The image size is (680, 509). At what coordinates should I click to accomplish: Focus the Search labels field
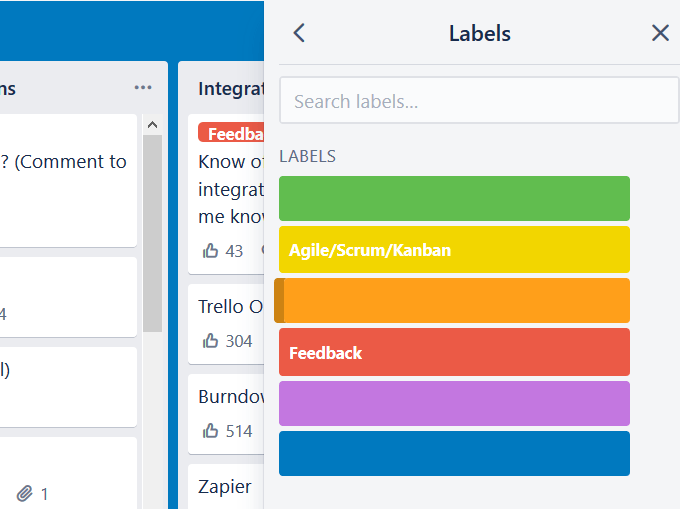click(x=479, y=101)
